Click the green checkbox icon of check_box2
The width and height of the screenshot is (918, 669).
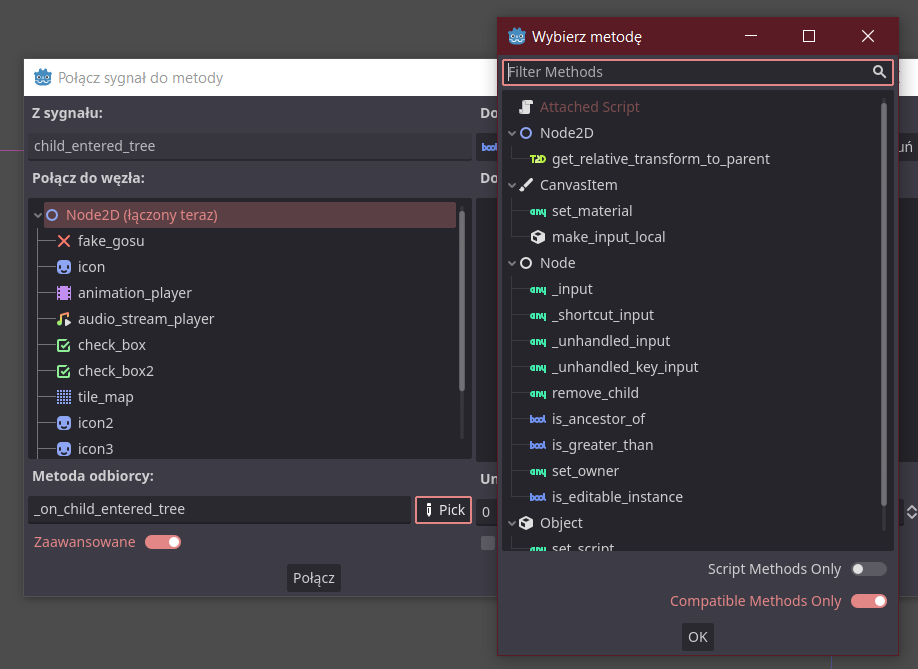coord(64,371)
